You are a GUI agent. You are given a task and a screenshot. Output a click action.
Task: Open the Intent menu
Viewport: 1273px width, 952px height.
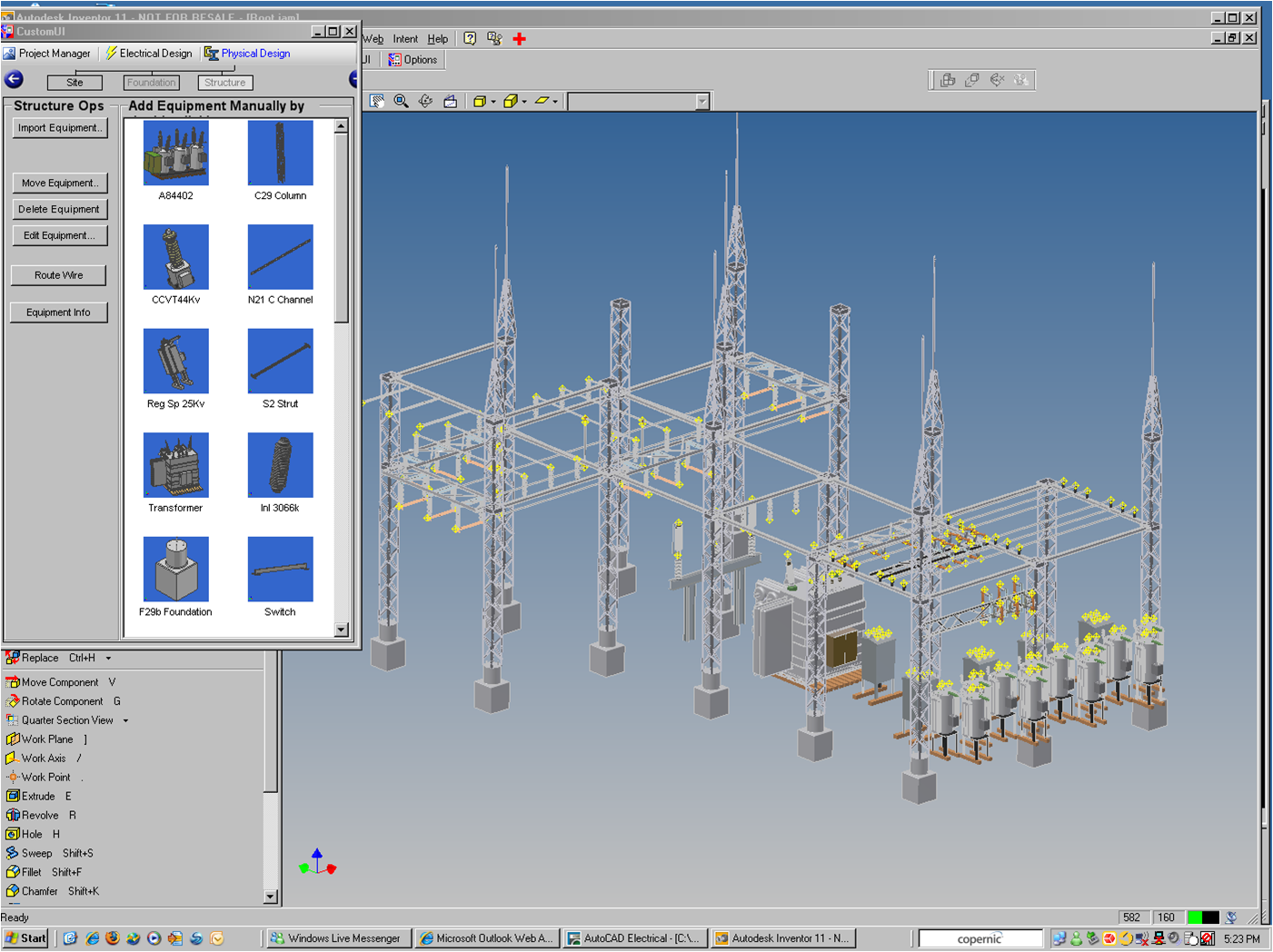405,39
